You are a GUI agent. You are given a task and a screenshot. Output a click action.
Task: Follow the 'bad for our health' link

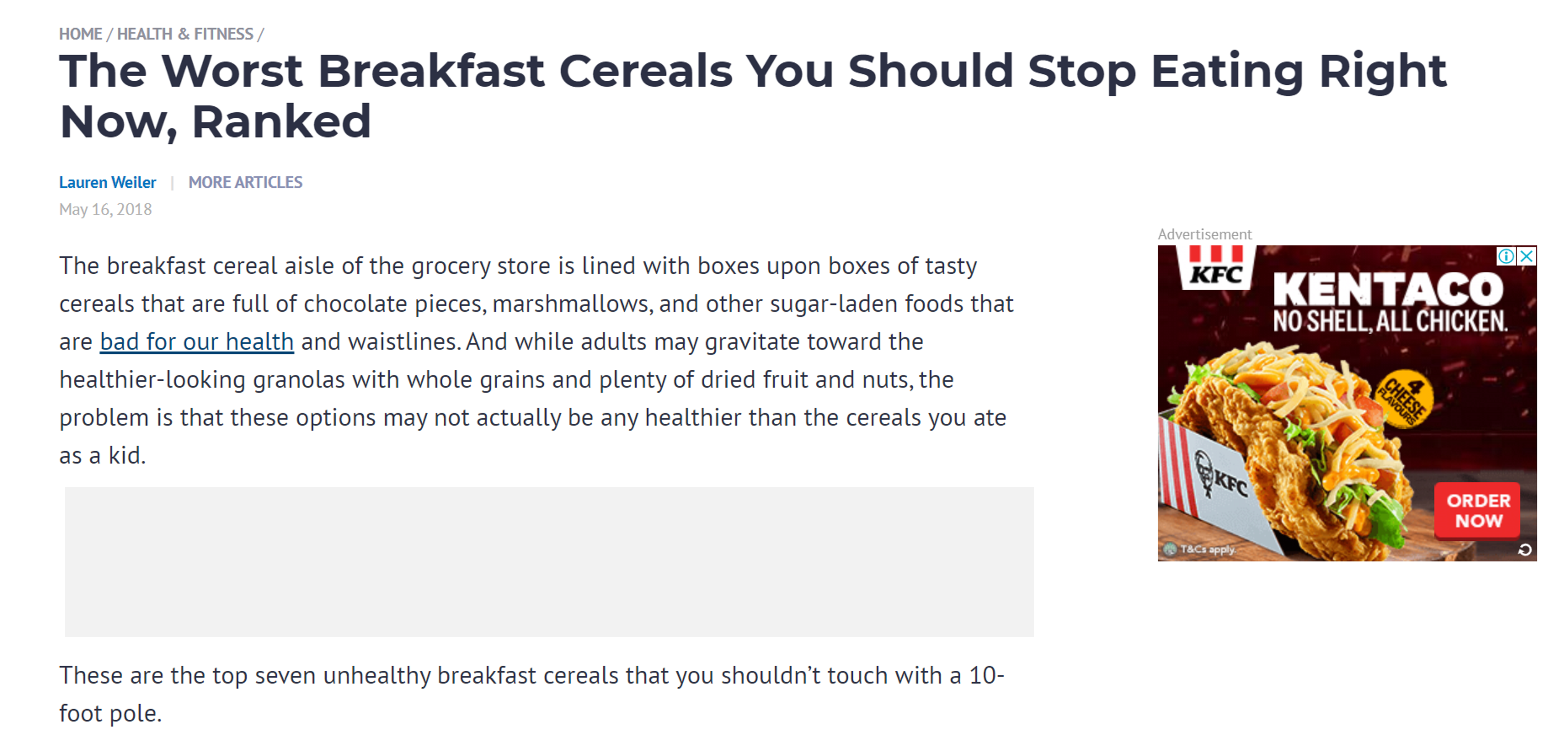coord(197,341)
